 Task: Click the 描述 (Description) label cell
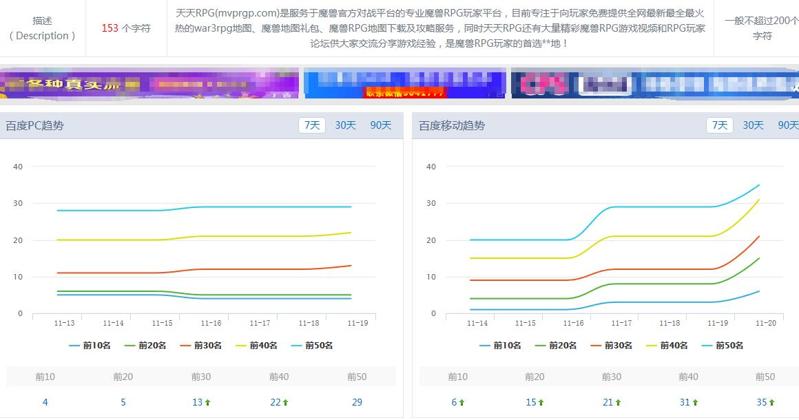point(42,28)
